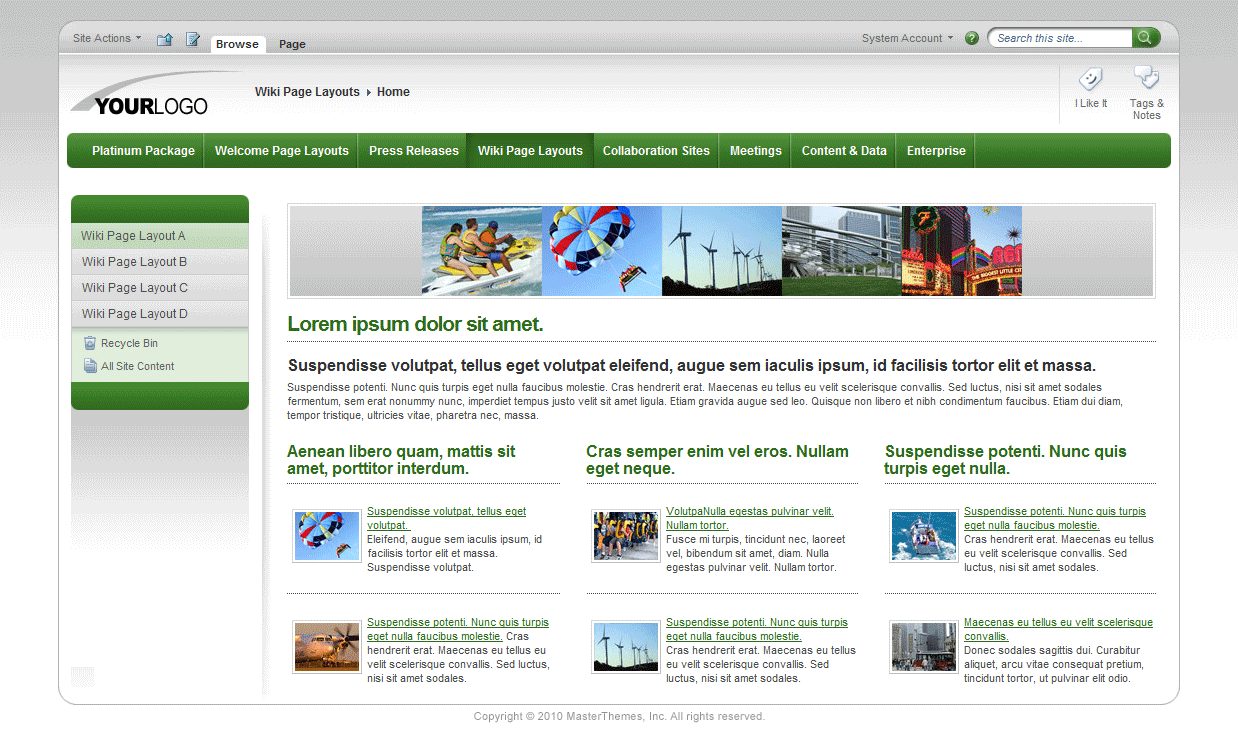
Task: Navigate to the Enterprise section
Action: click(935, 150)
